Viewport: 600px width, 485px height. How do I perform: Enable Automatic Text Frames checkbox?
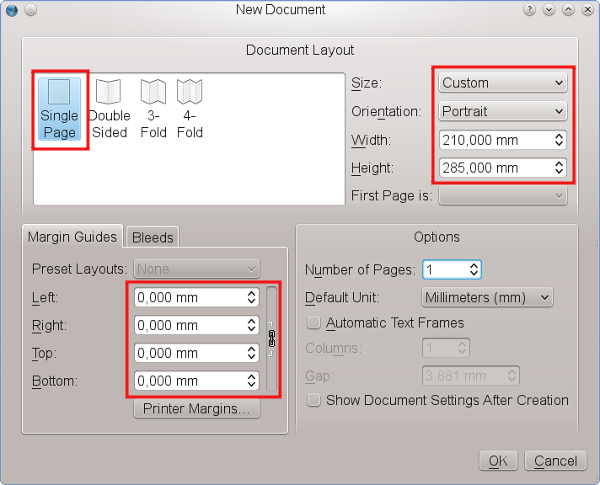314,323
